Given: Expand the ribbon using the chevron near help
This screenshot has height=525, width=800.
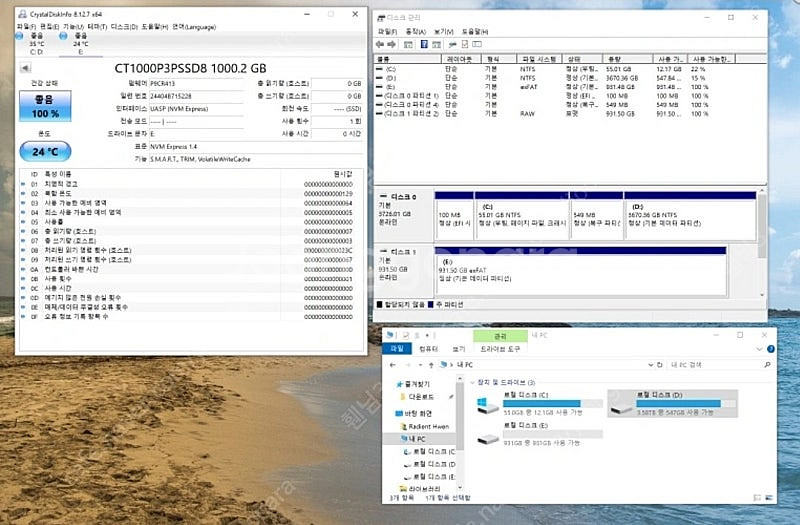Looking at the screenshot, I should coord(759,349).
